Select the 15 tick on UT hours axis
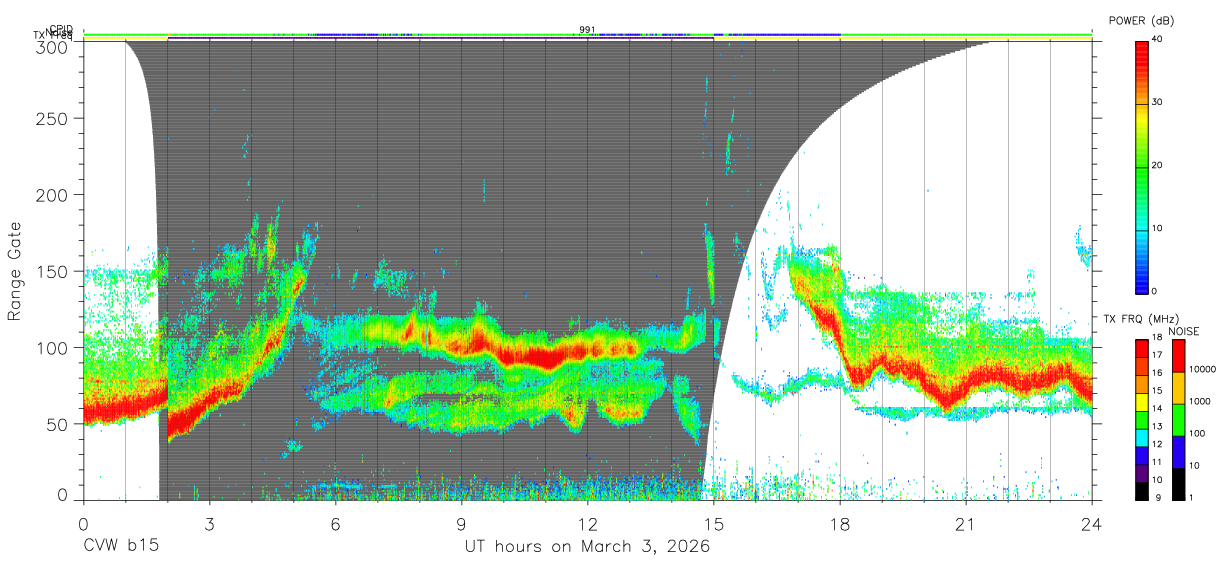Viewport: 1228px width, 567px height. click(714, 523)
